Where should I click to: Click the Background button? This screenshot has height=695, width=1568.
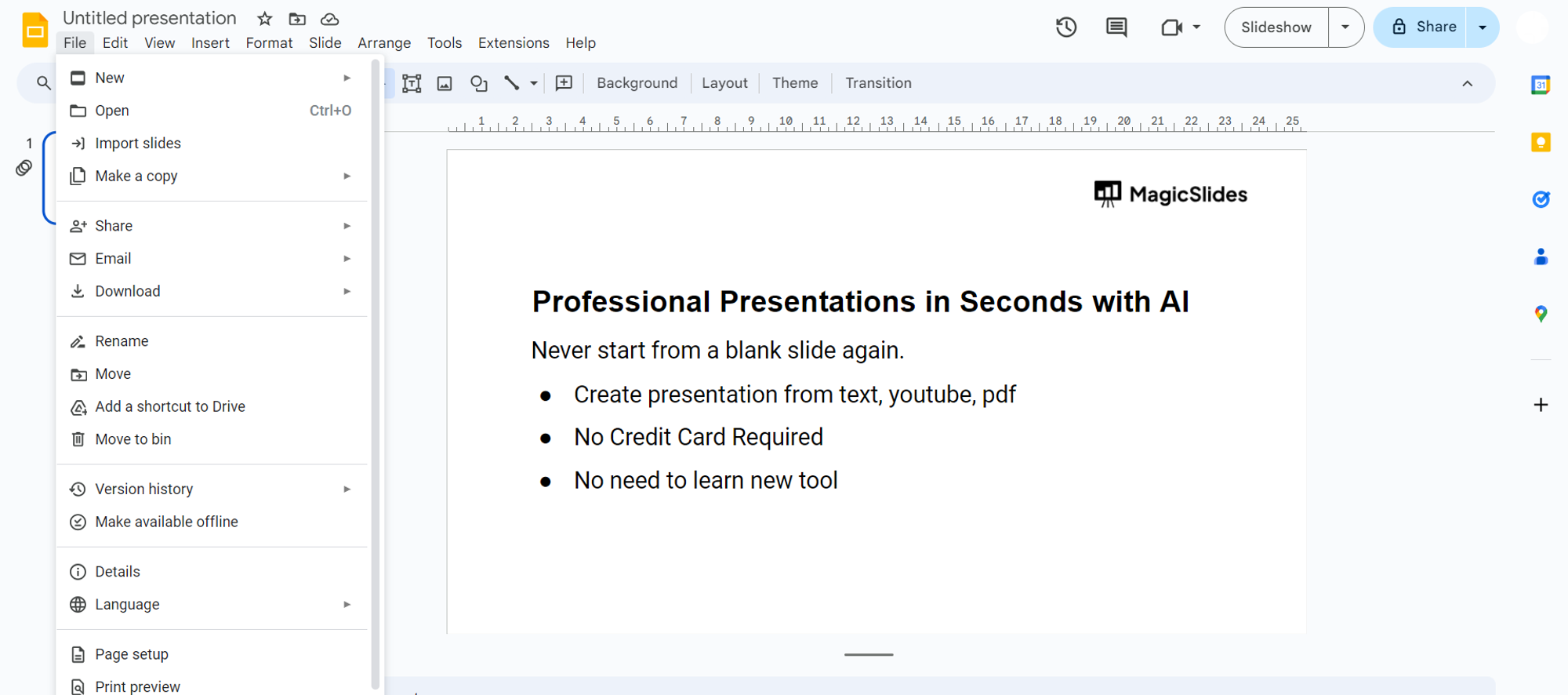click(x=637, y=83)
